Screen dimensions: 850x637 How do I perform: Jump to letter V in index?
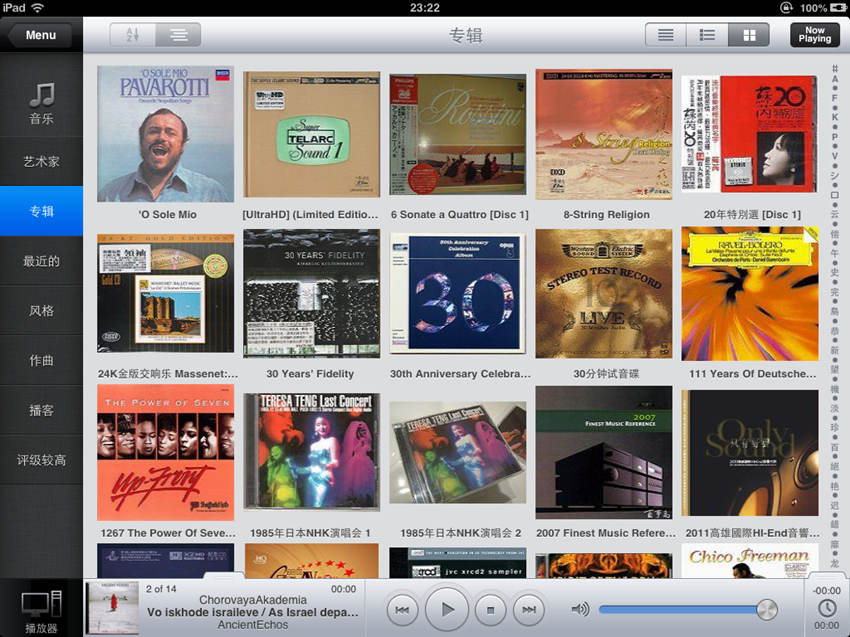[835, 156]
